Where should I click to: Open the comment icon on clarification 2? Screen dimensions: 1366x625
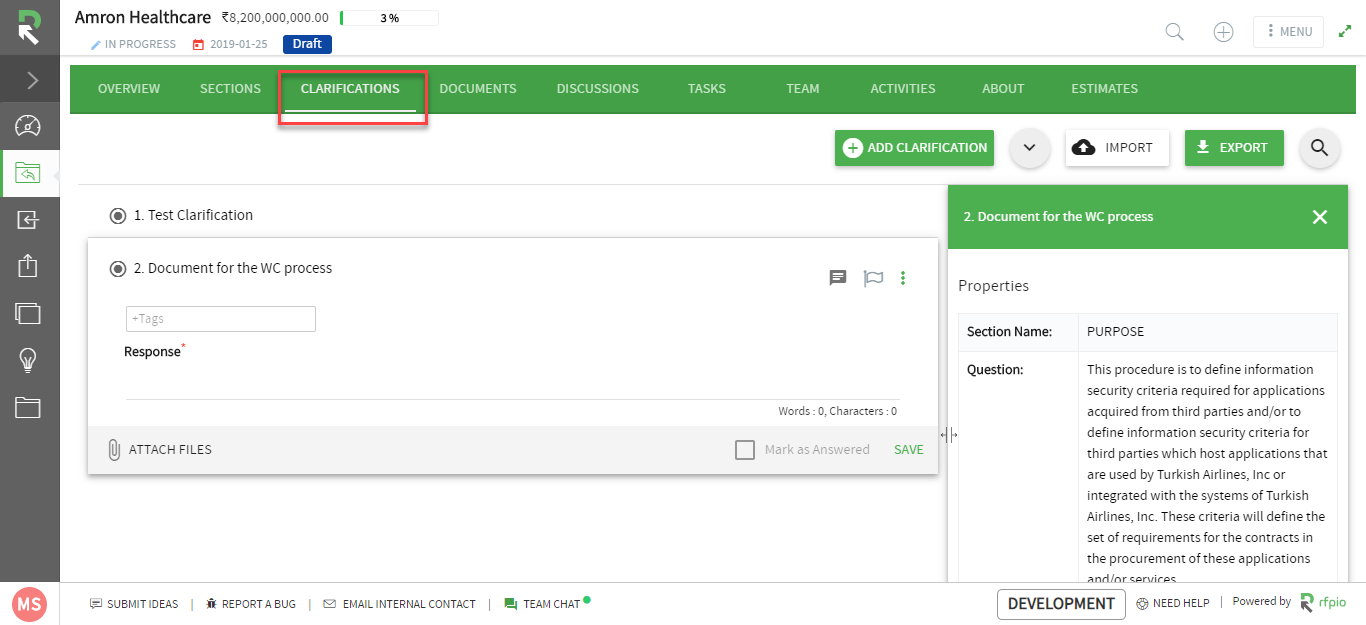838,278
